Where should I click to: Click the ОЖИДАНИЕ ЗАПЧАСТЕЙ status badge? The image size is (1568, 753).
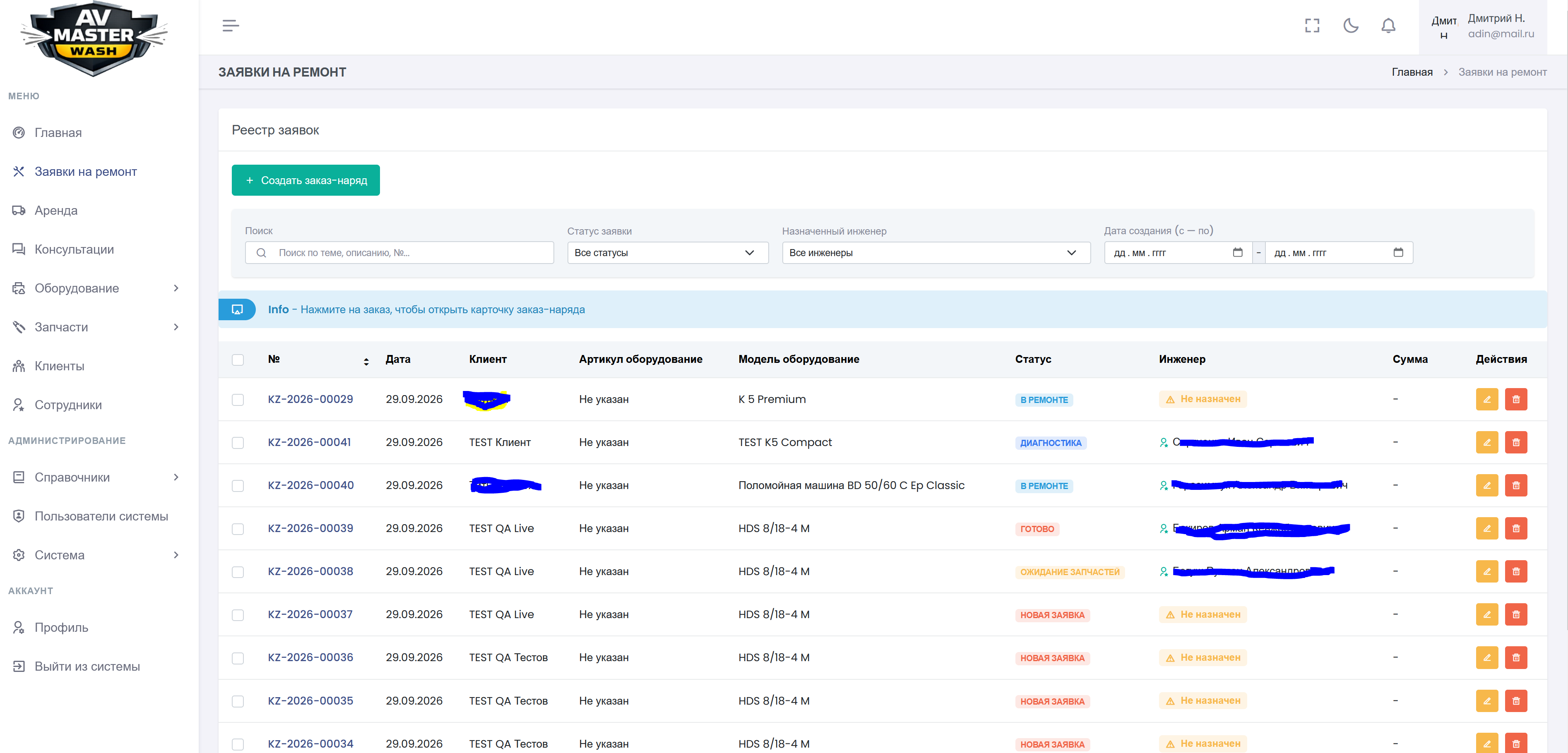[x=1070, y=572]
